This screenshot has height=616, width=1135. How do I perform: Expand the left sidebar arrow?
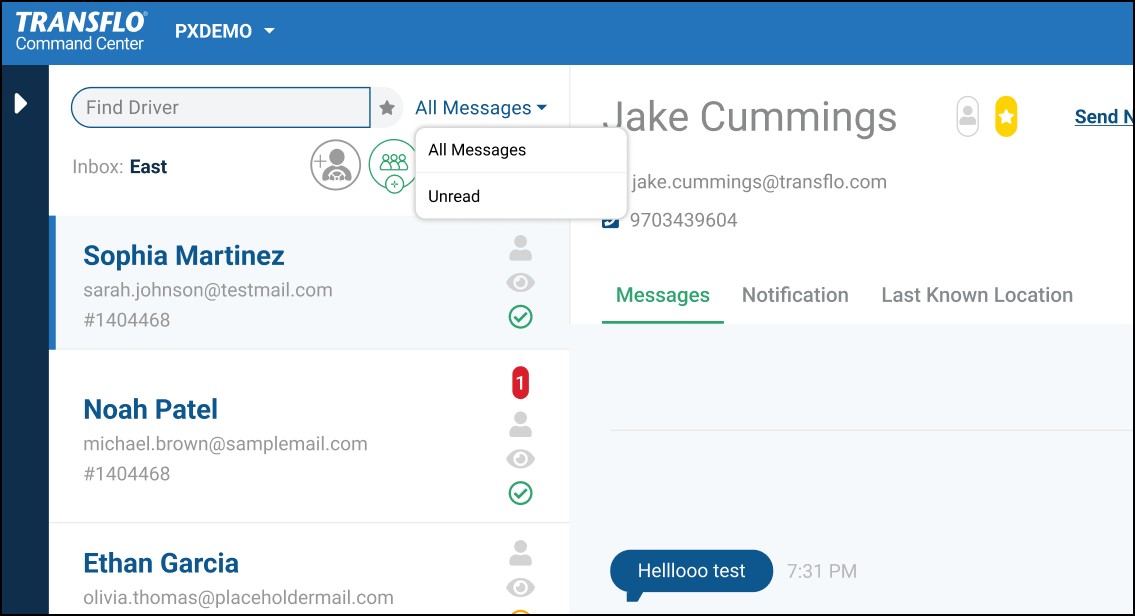pos(21,104)
